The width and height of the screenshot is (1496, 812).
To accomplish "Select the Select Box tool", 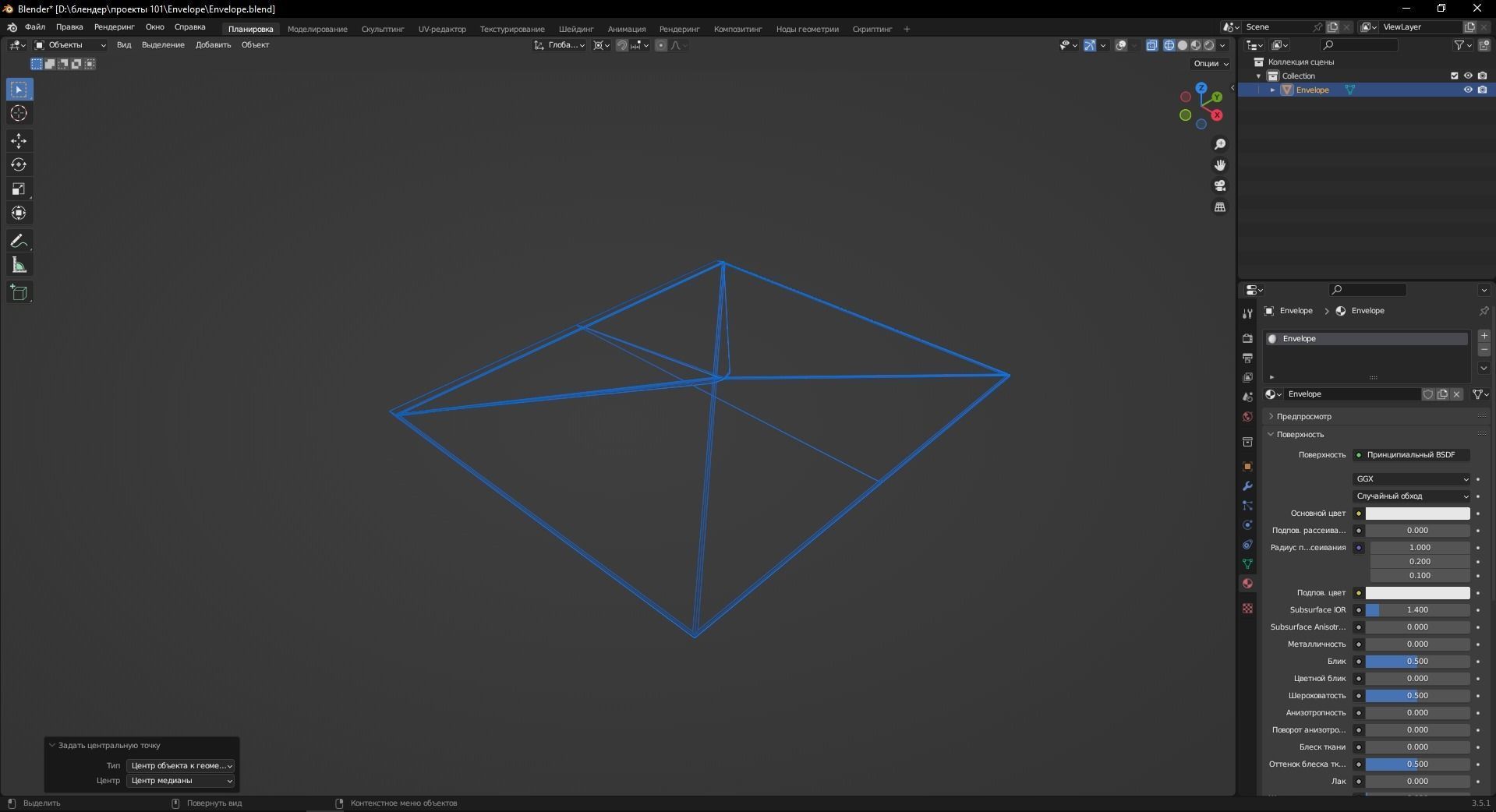I will 19,90.
